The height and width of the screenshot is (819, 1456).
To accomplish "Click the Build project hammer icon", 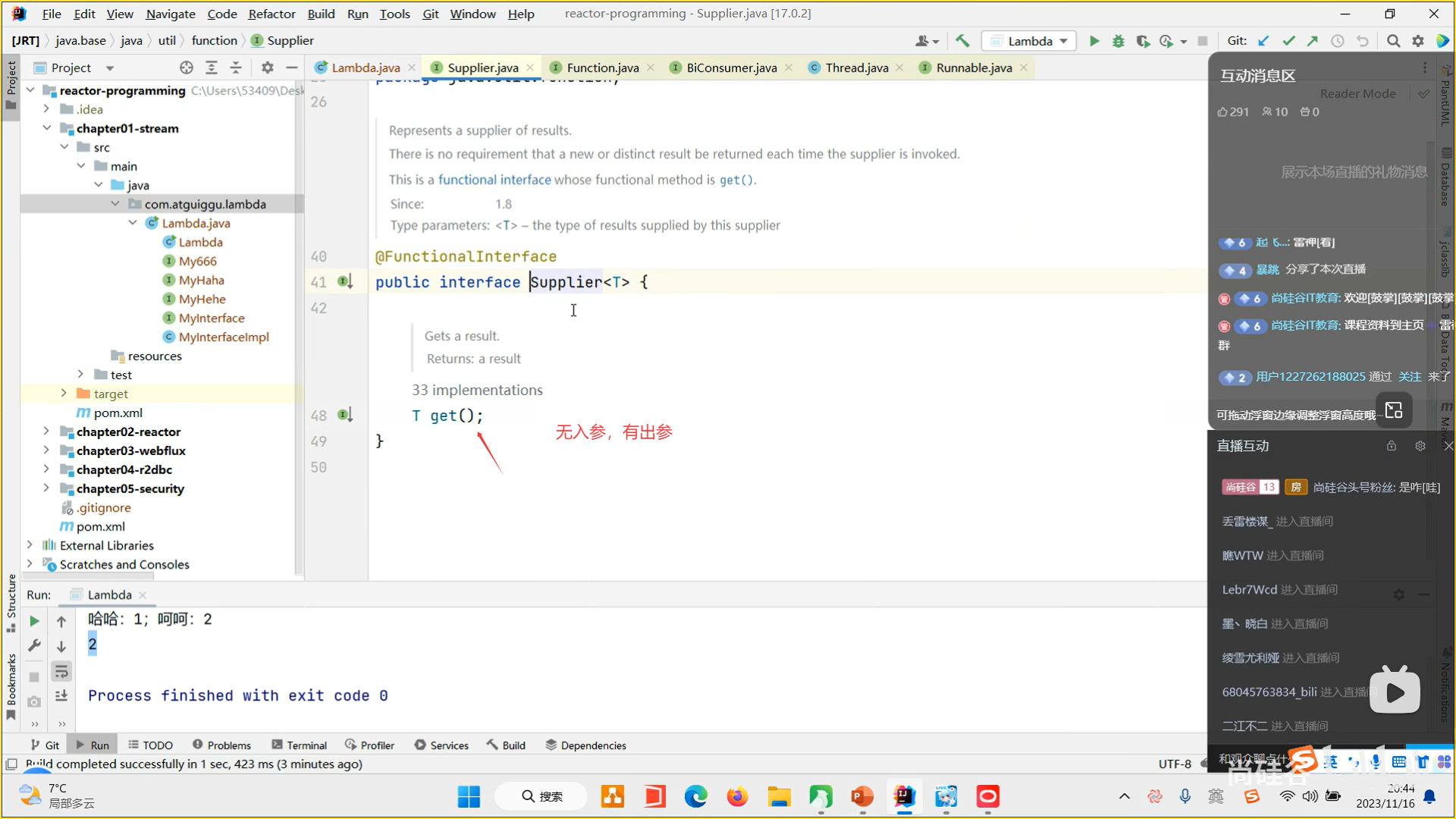I will click(962, 41).
